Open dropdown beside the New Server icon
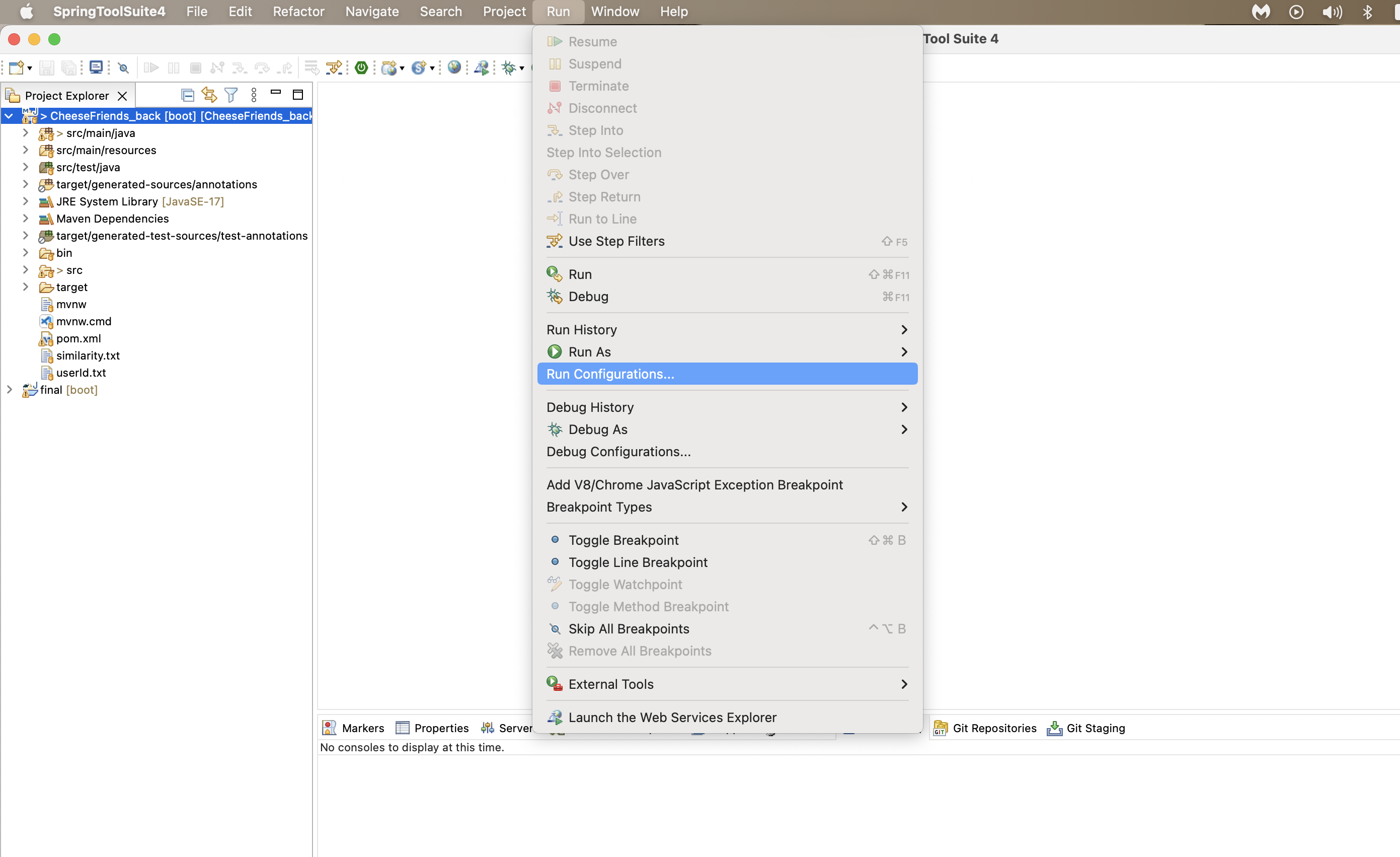Image resolution: width=1400 pixels, height=857 pixels. click(x=402, y=68)
